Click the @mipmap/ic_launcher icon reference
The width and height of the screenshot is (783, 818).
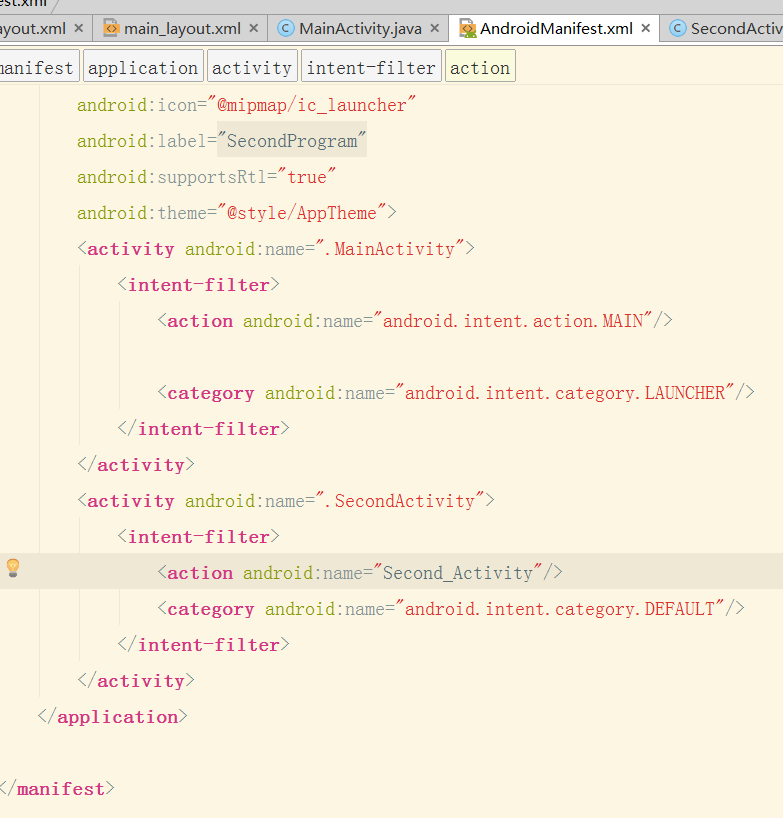coord(311,105)
